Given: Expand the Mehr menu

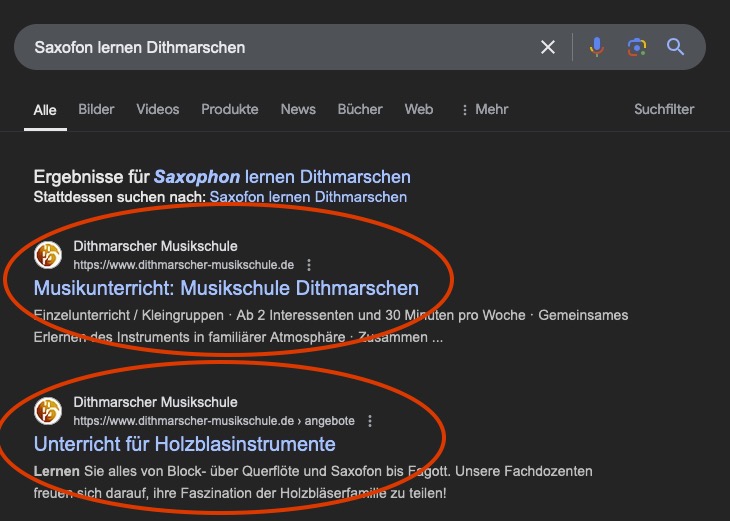Looking at the screenshot, I should 485,109.
